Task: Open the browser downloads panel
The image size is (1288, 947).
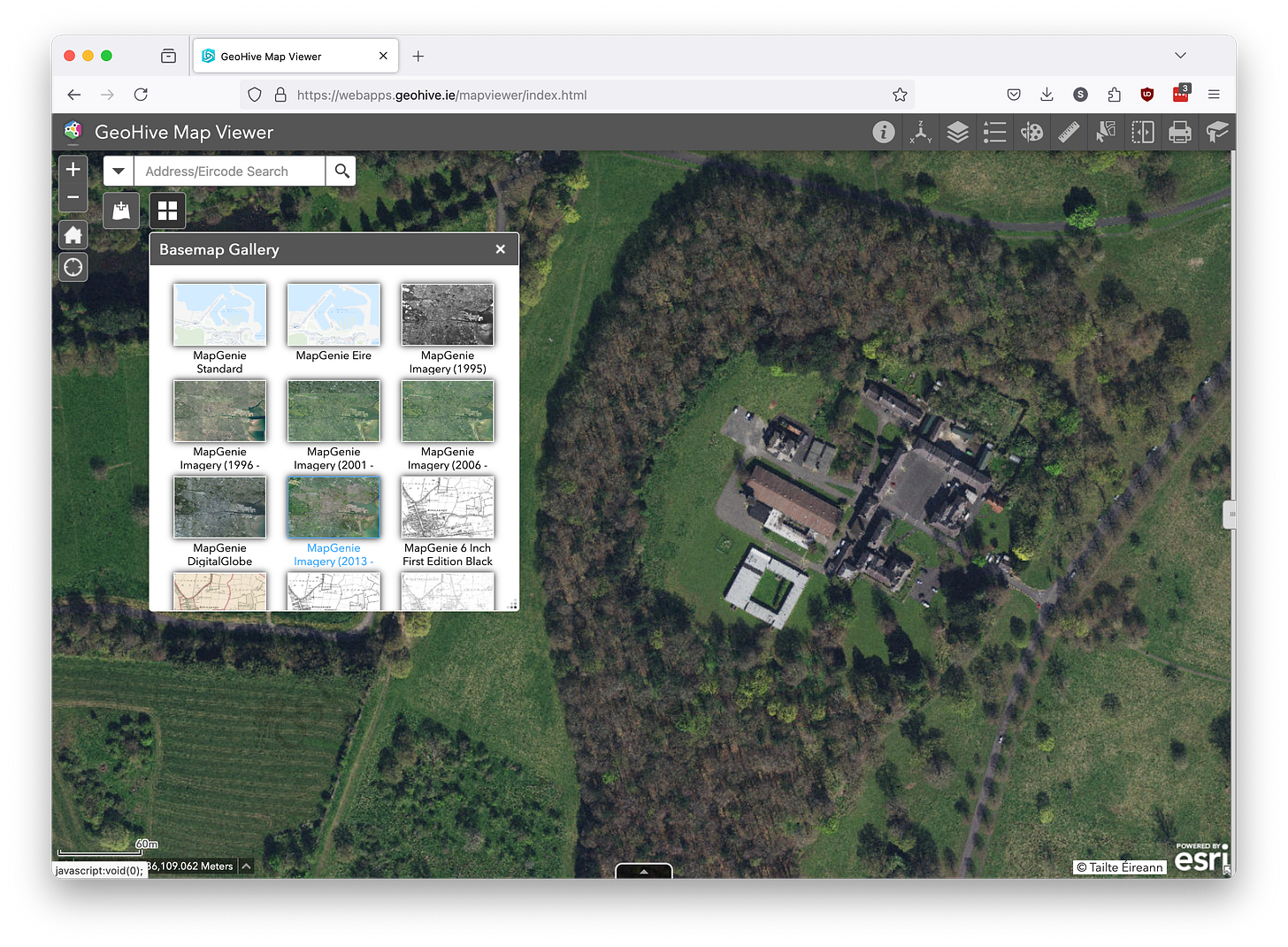Action: point(1046,95)
